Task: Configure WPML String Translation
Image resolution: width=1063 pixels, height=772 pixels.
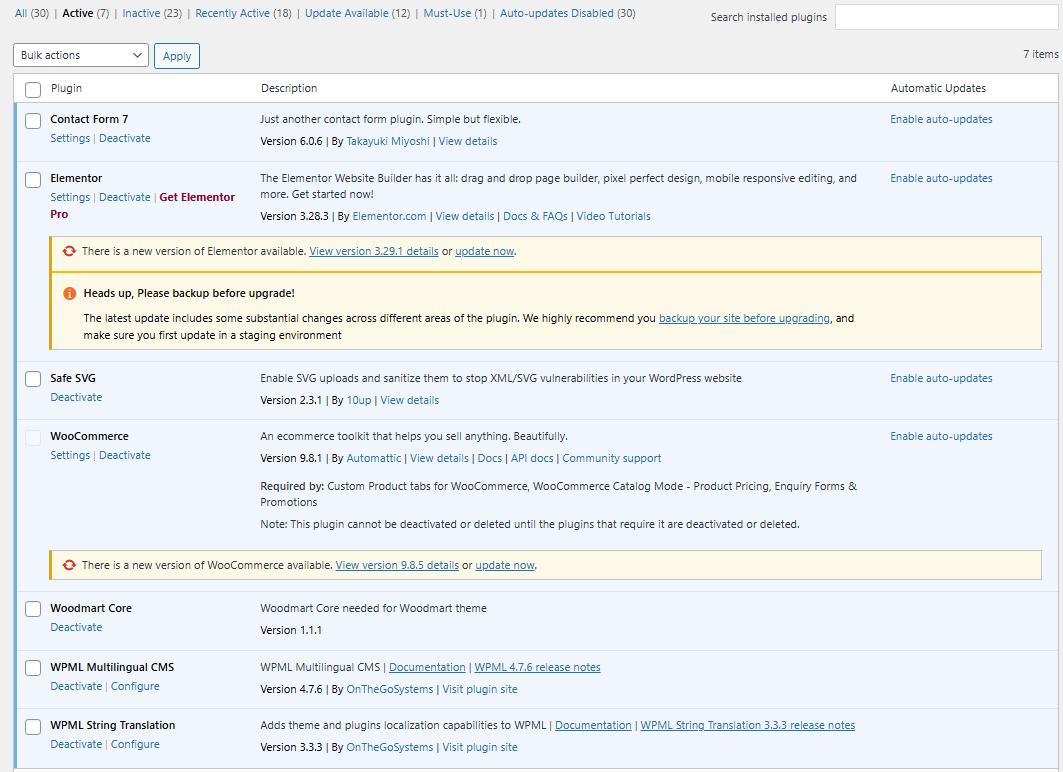Action: (x=135, y=744)
